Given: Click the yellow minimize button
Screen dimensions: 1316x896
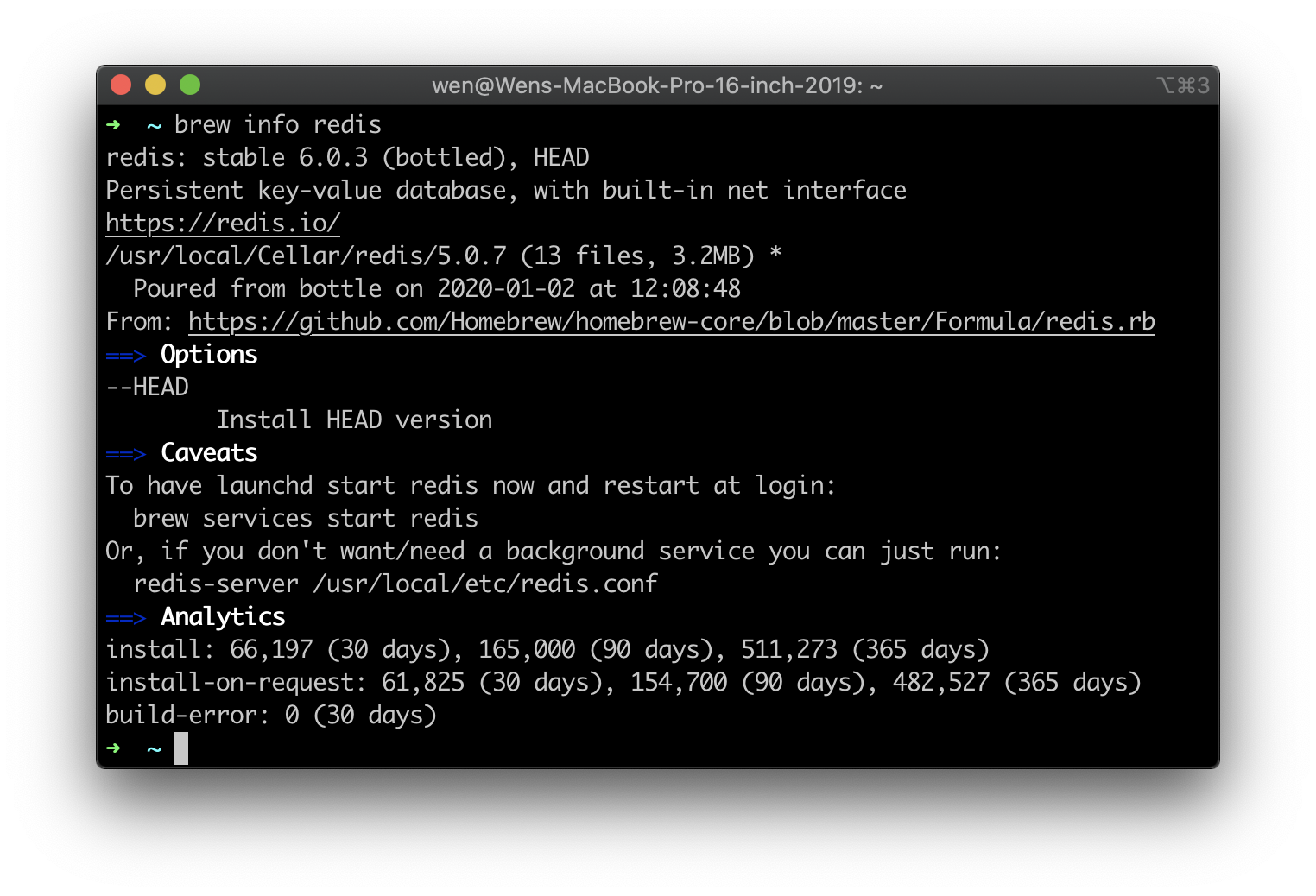Looking at the screenshot, I should point(155,85).
